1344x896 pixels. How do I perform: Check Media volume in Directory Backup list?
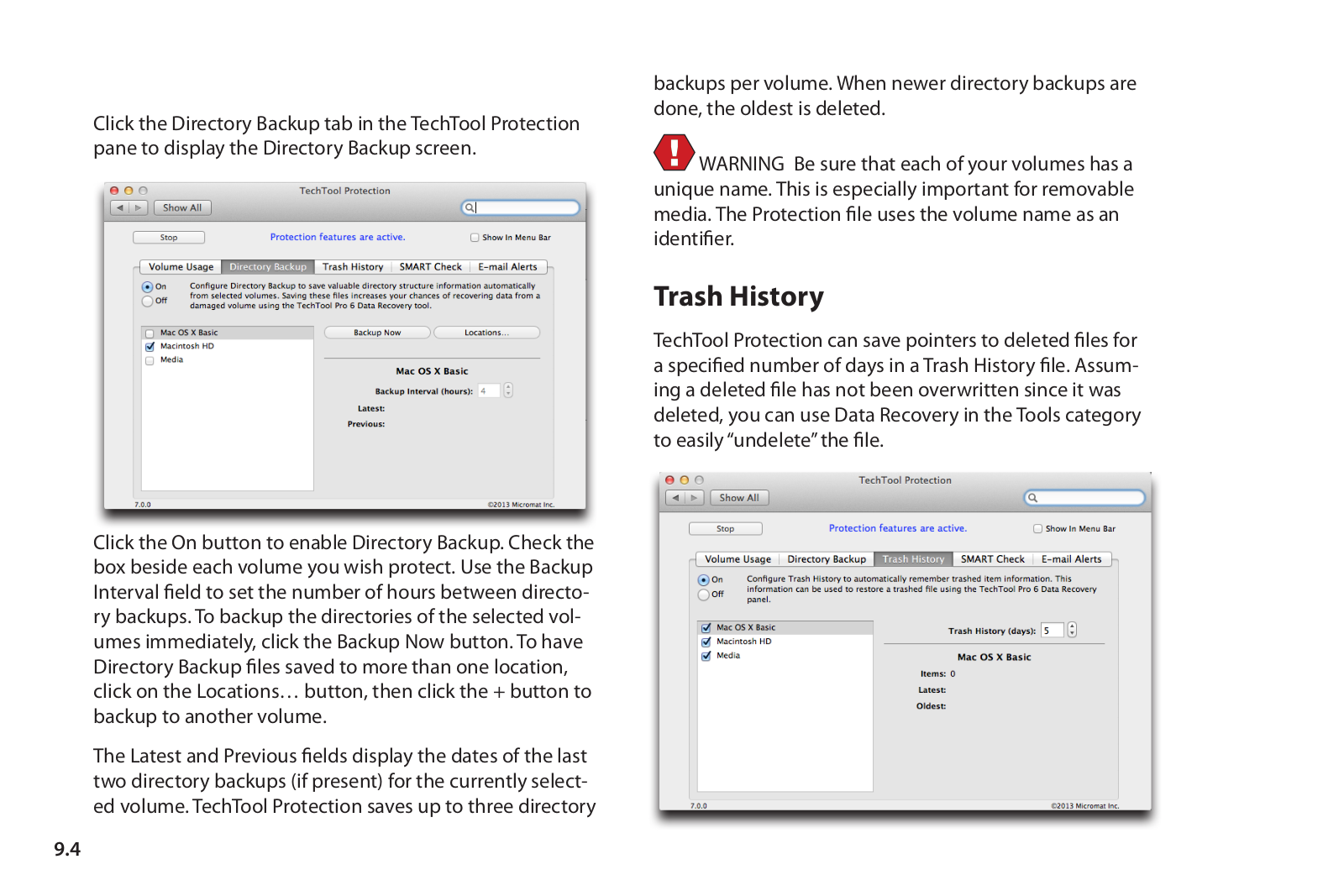click(x=150, y=360)
